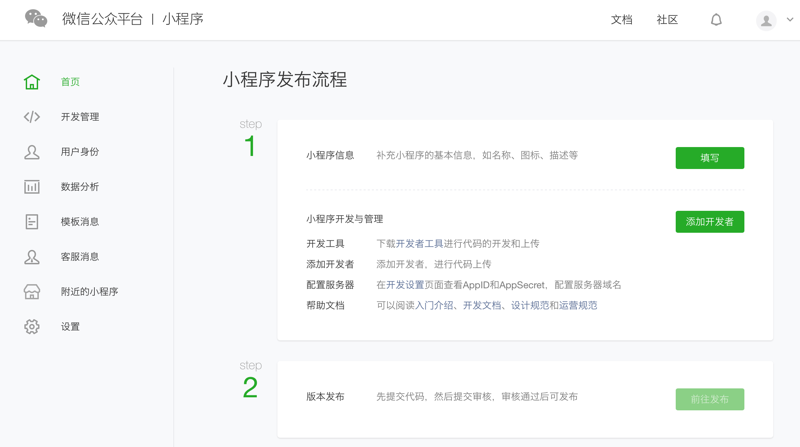Open the 运营规范 link
Screen dimensions: 800x447
pyautogui.click(x=577, y=306)
